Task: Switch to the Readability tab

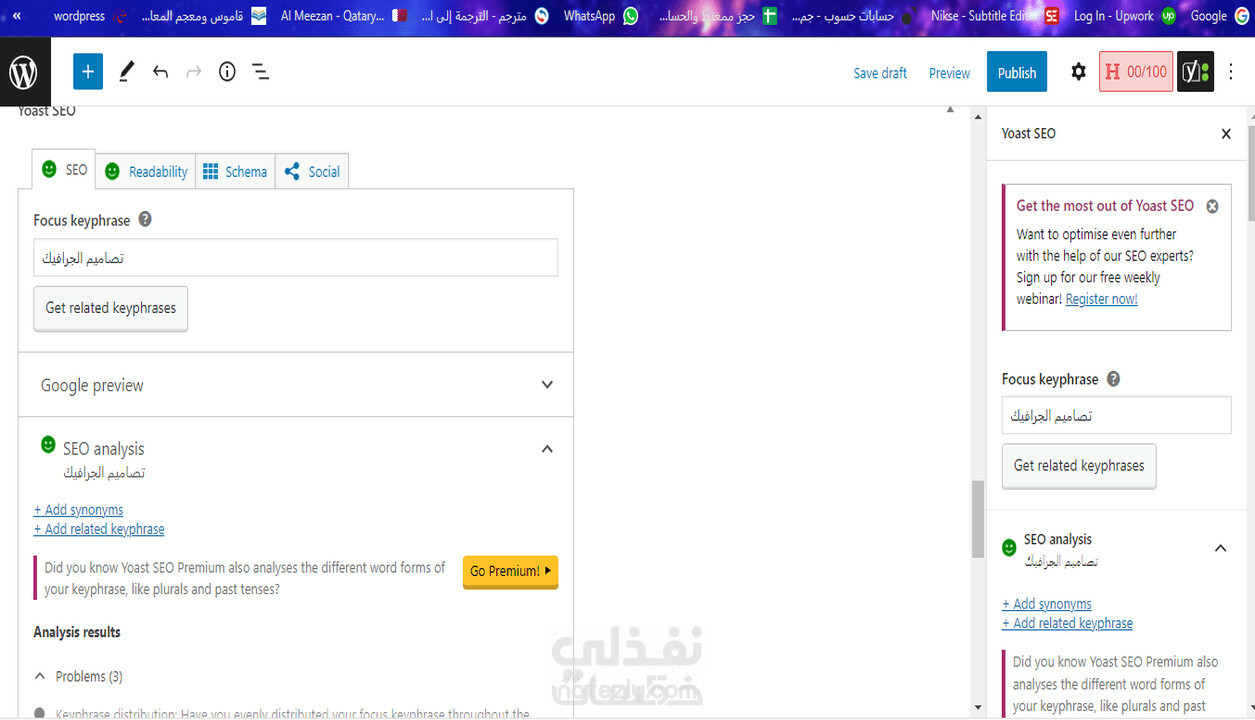Action: coord(146,171)
